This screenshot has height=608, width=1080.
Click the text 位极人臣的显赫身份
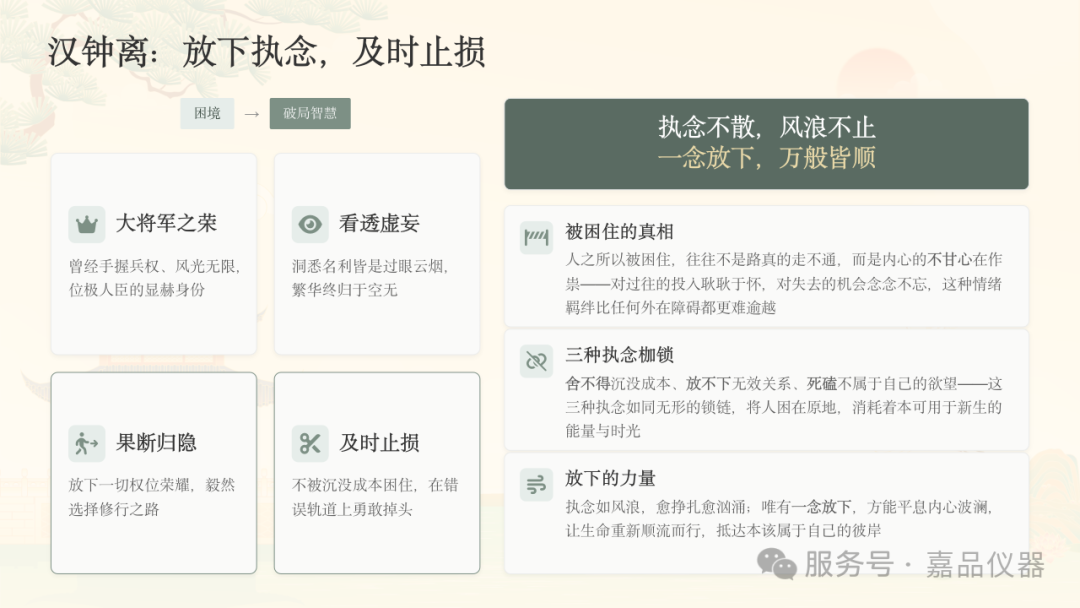pos(136,290)
